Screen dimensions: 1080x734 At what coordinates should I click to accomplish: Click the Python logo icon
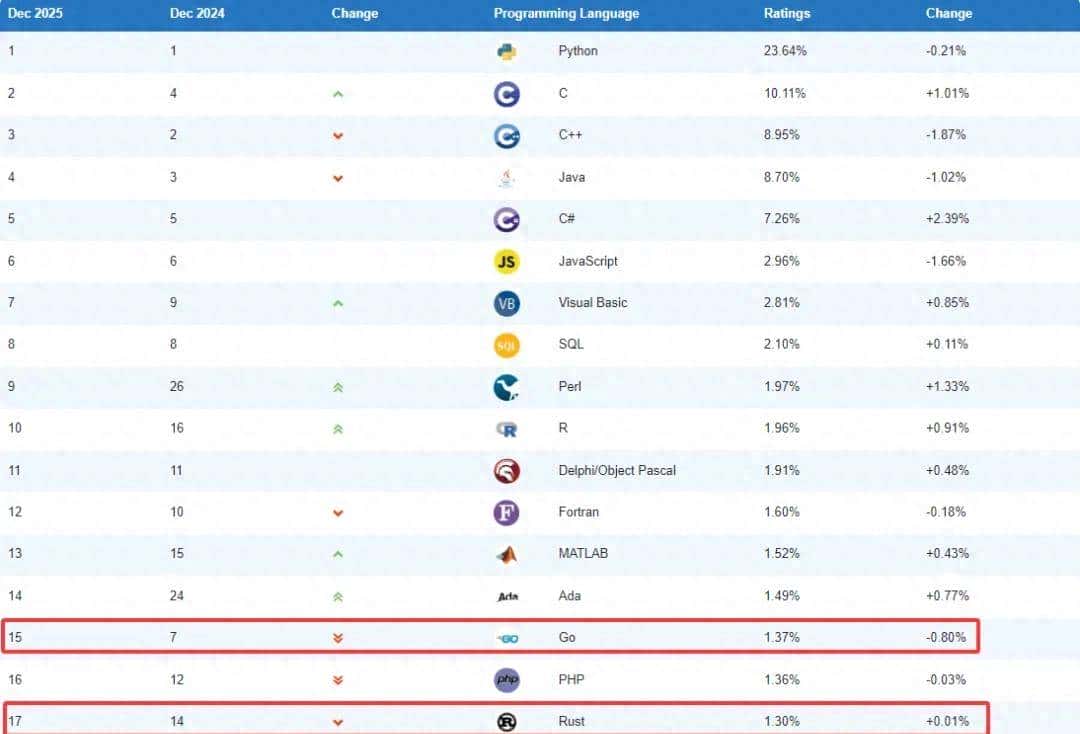(507, 51)
